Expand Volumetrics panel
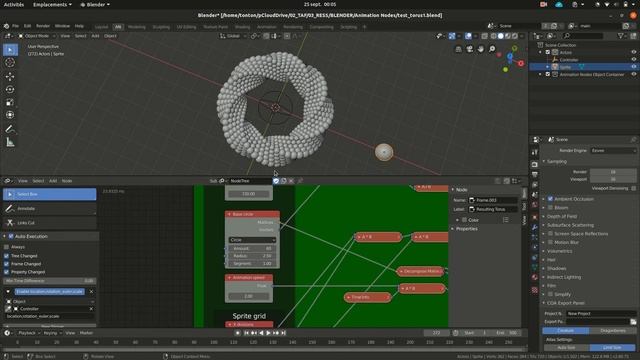Viewport: 640px width, 360px height. (x=559, y=251)
